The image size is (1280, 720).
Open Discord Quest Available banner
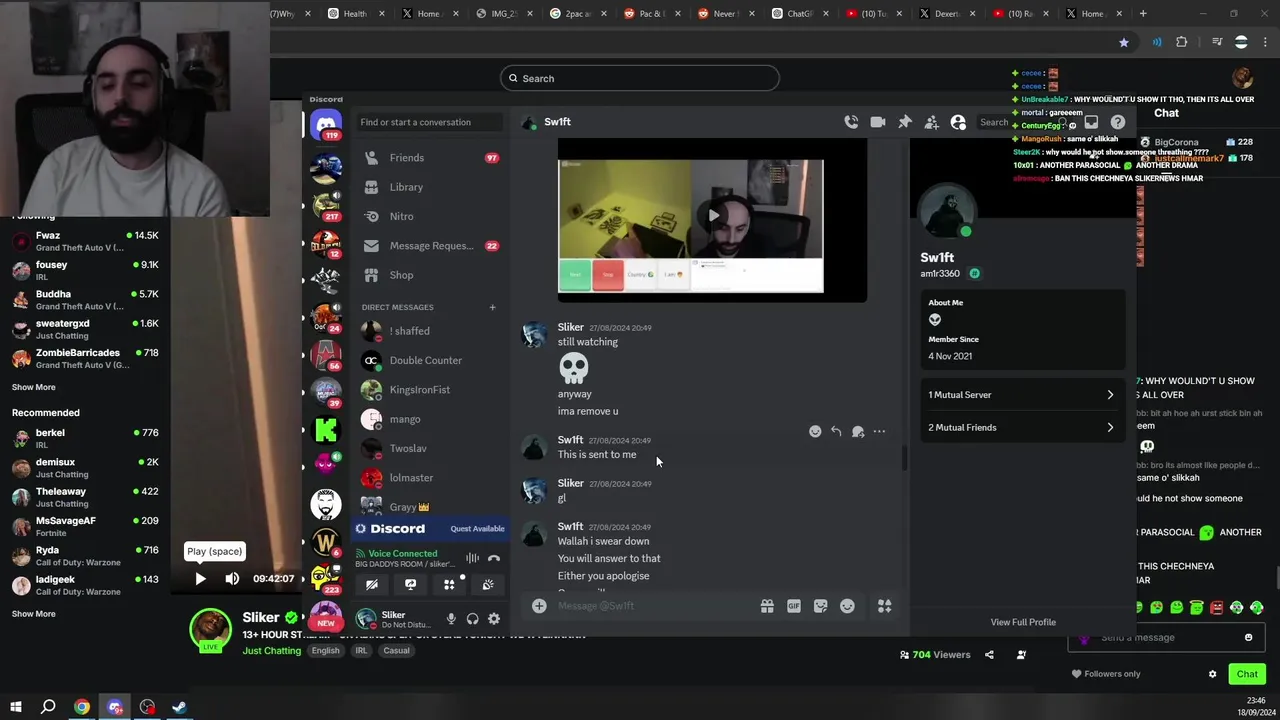click(430, 529)
